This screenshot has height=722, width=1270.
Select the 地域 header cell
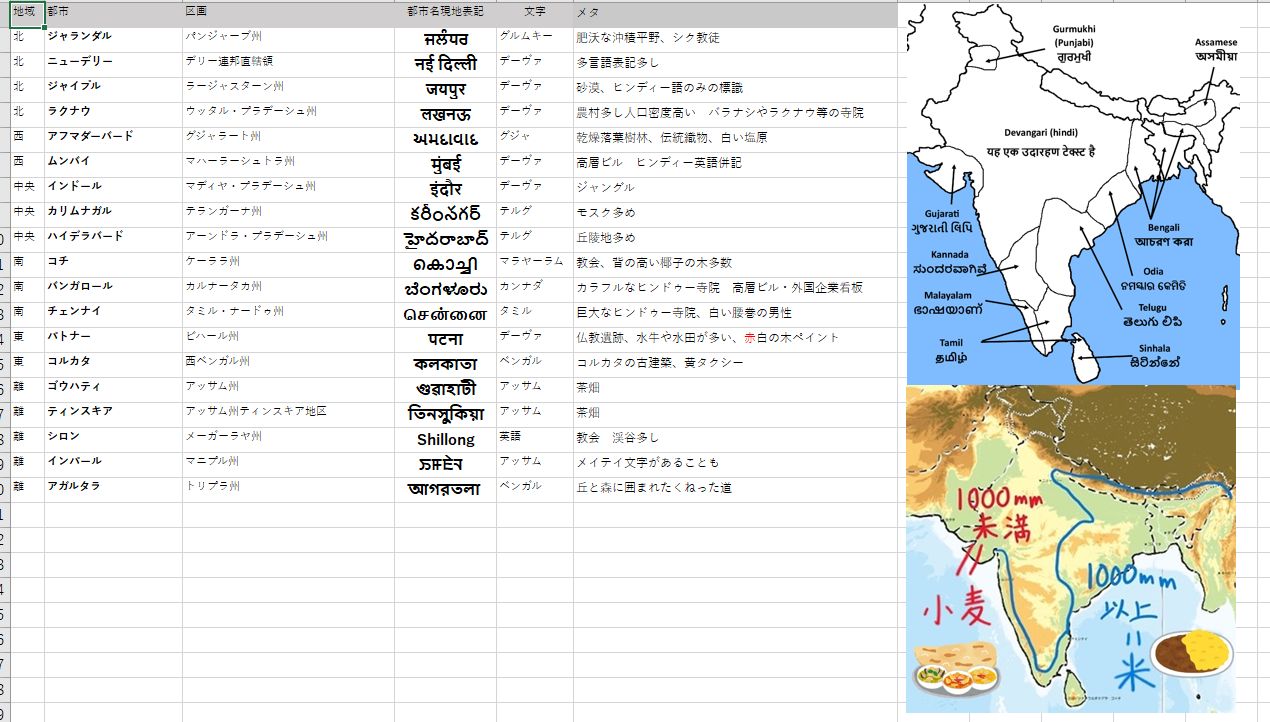tap(27, 14)
